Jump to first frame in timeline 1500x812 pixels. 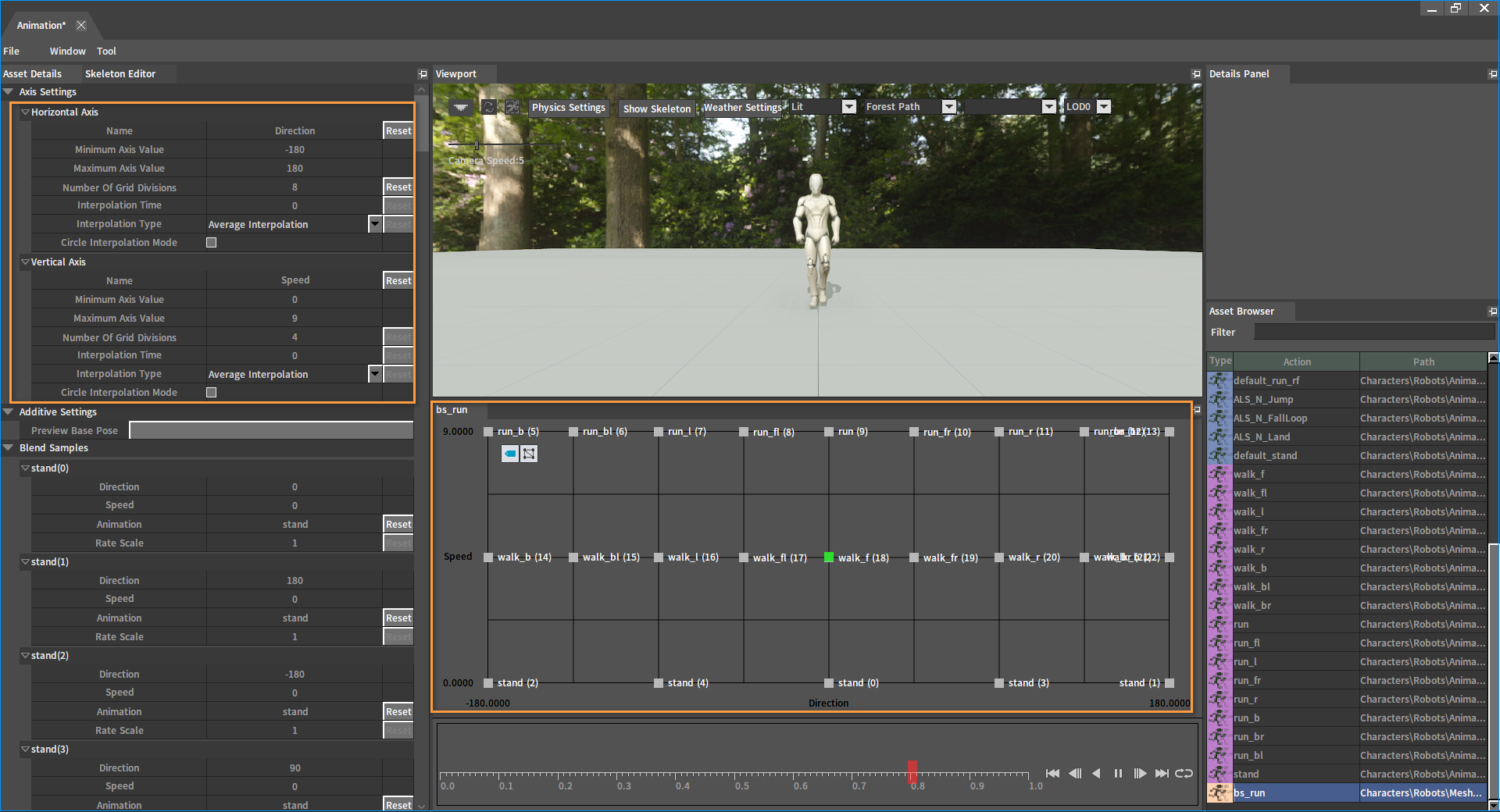pos(1052,773)
